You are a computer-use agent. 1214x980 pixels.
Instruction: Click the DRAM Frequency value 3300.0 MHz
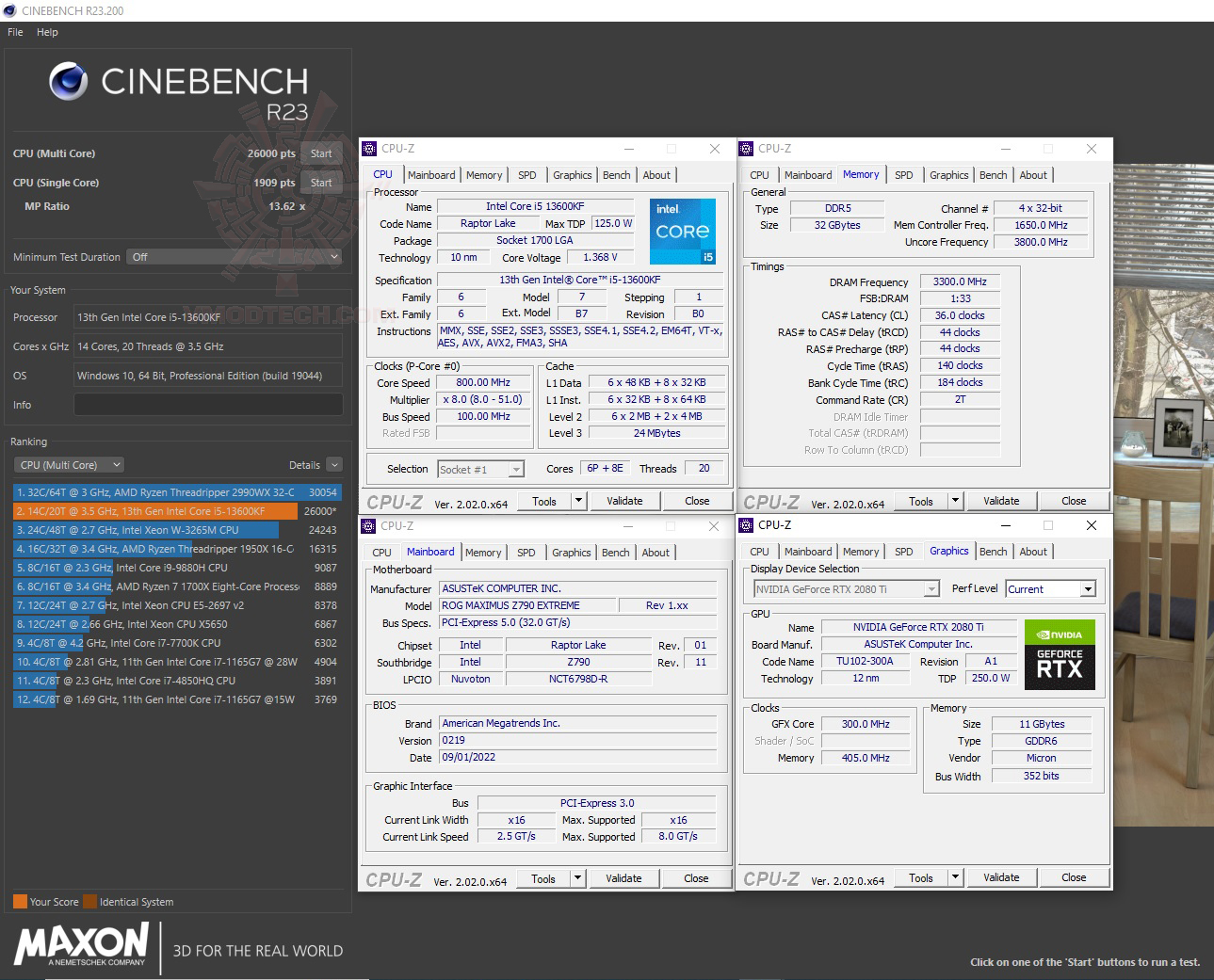point(960,281)
